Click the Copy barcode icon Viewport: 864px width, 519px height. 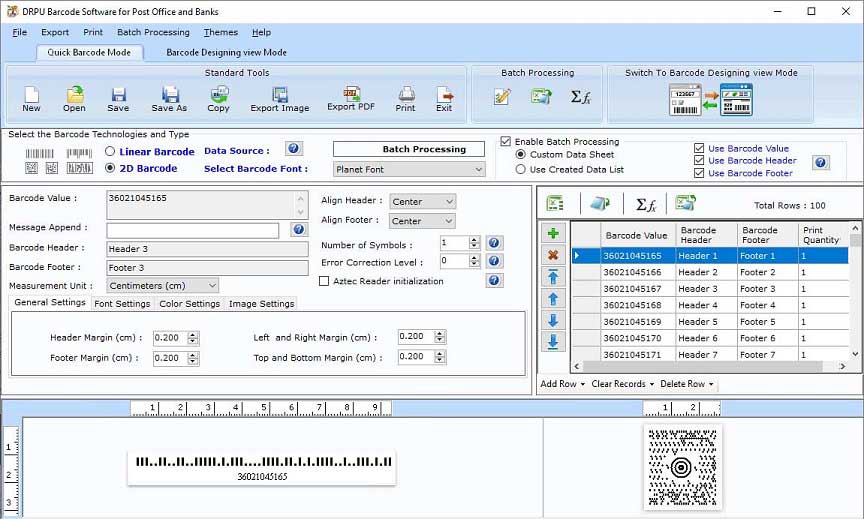(x=219, y=95)
